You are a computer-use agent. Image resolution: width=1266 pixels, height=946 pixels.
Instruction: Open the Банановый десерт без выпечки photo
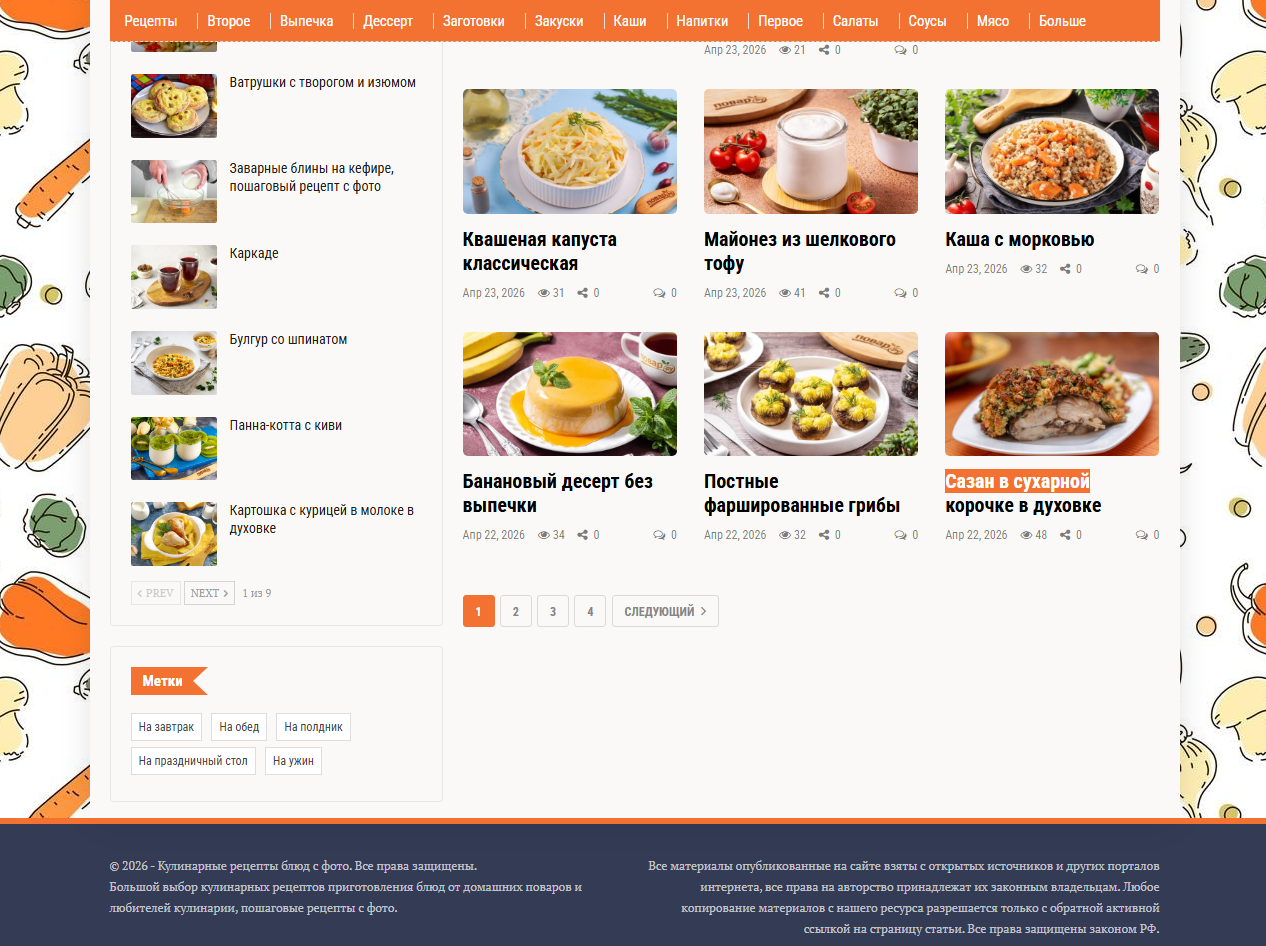pyautogui.click(x=570, y=394)
